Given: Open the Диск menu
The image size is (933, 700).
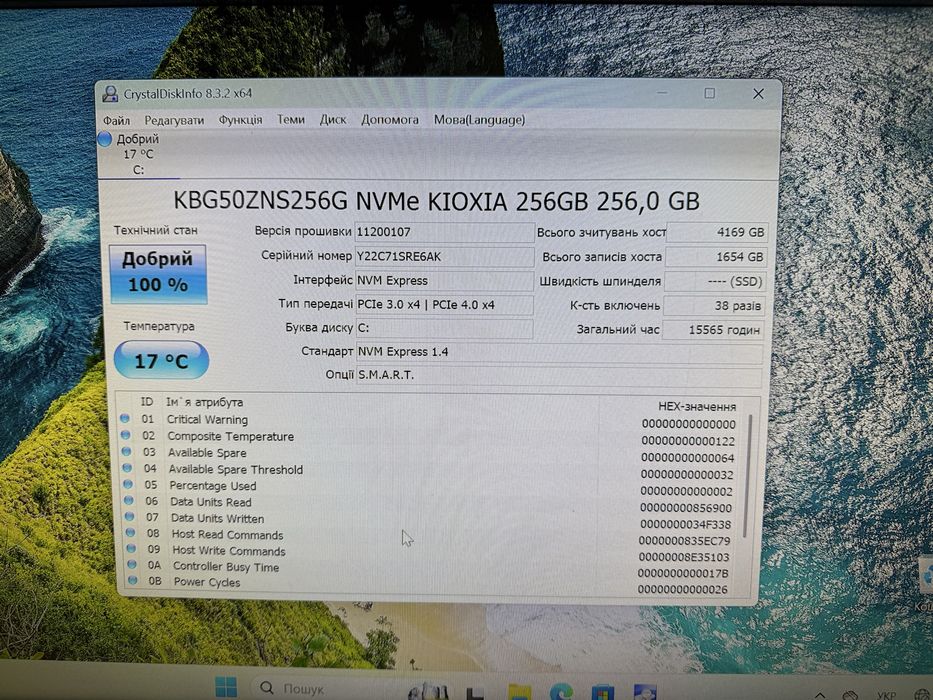Looking at the screenshot, I should (333, 120).
